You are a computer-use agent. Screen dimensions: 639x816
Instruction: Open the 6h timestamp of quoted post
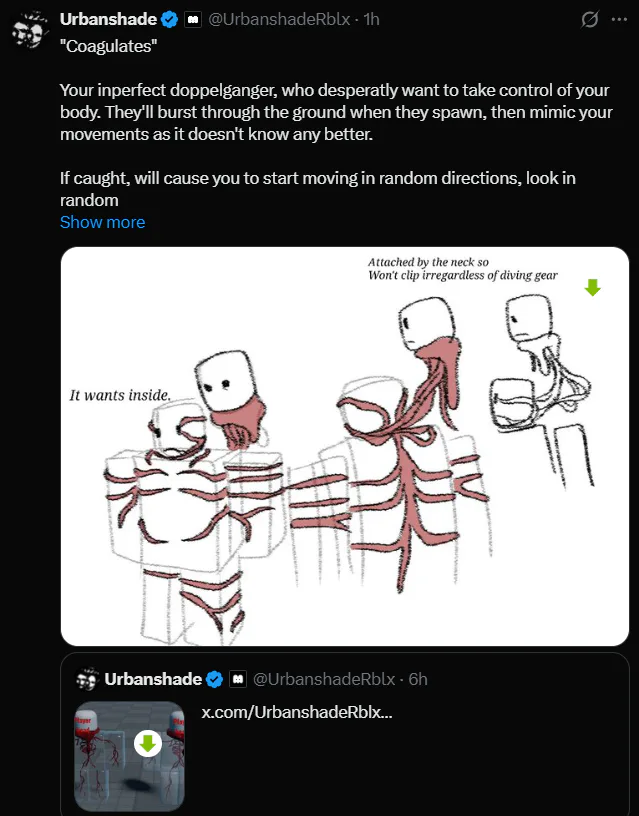416,680
